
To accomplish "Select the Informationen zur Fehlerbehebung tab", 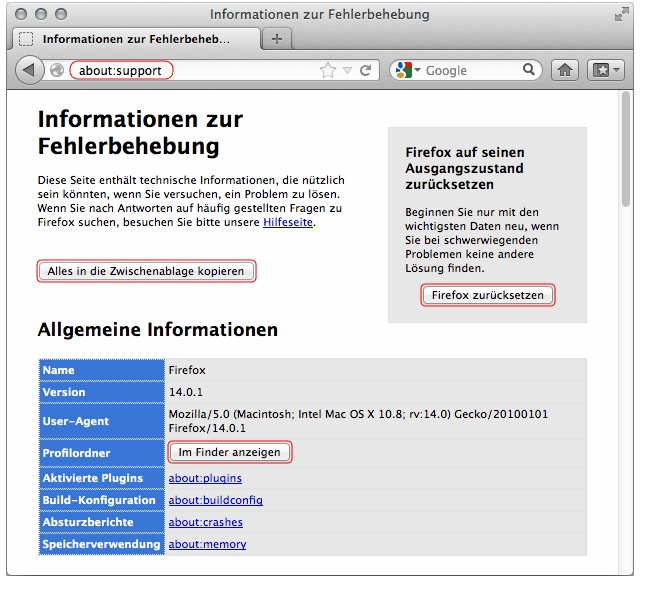I will pos(135,38).
